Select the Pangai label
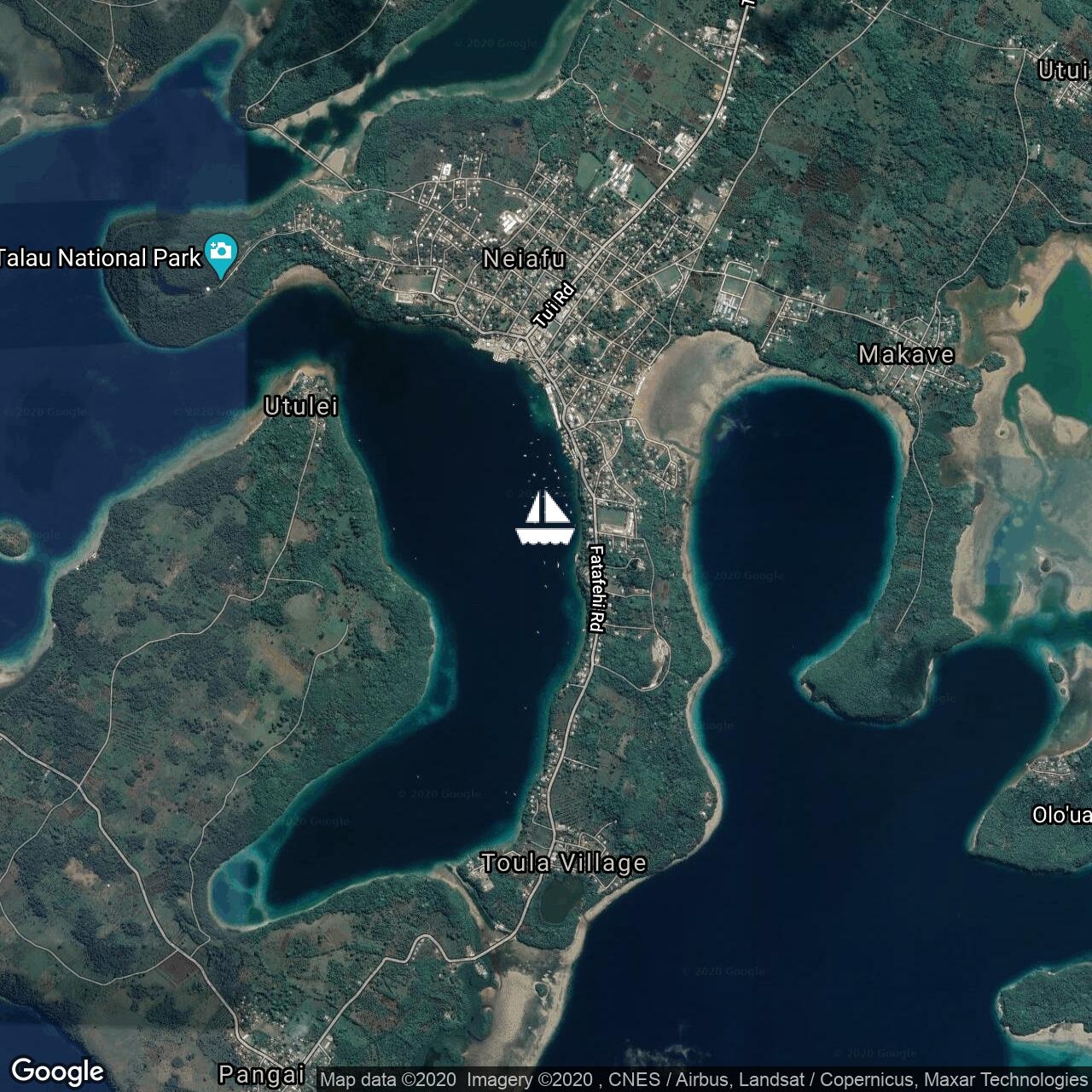This screenshot has height=1092, width=1092. [x=261, y=1073]
